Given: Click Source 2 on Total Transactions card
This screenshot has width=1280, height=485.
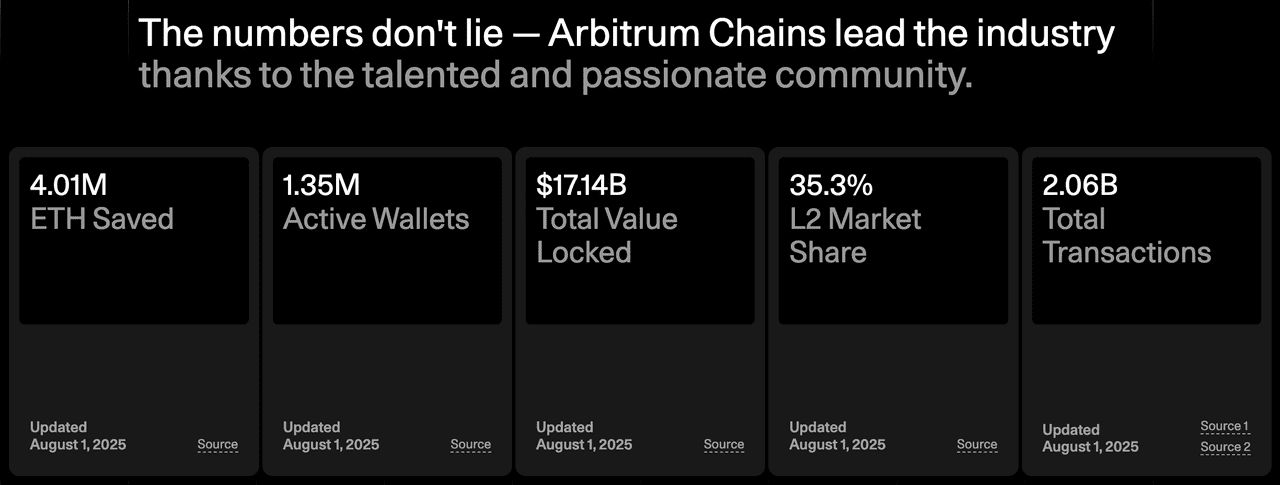Looking at the screenshot, I should [1225, 448].
